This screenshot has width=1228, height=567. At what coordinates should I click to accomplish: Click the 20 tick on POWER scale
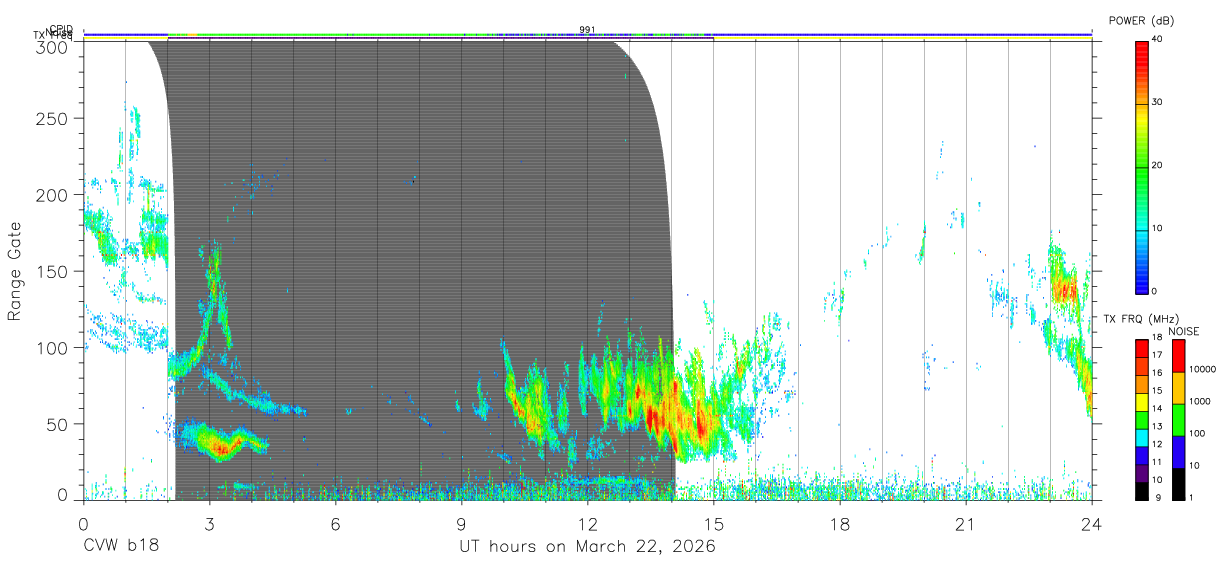pyautogui.click(x=1157, y=166)
